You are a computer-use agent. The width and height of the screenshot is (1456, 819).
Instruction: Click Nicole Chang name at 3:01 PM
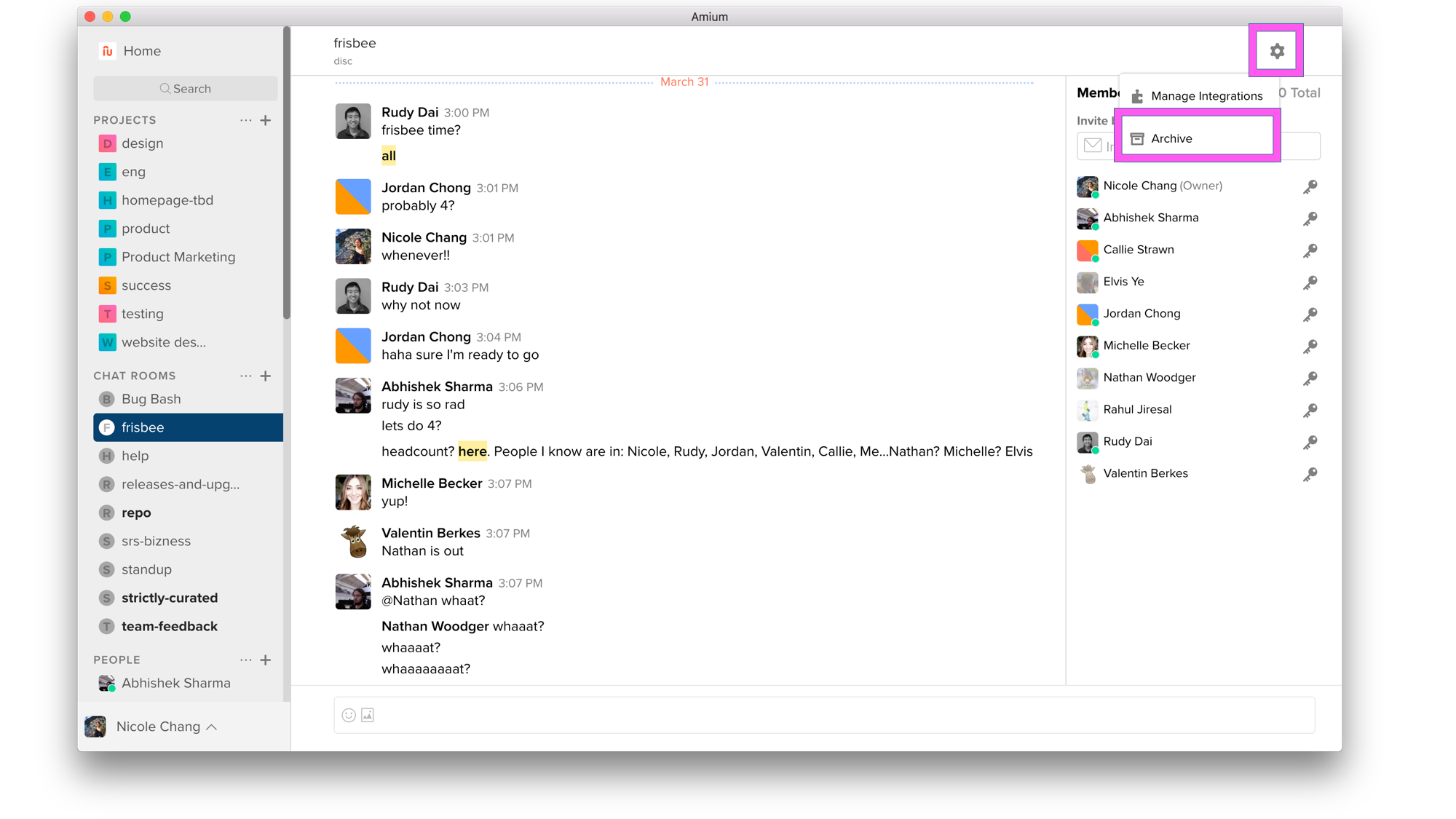pyautogui.click(x=424, y=237)
